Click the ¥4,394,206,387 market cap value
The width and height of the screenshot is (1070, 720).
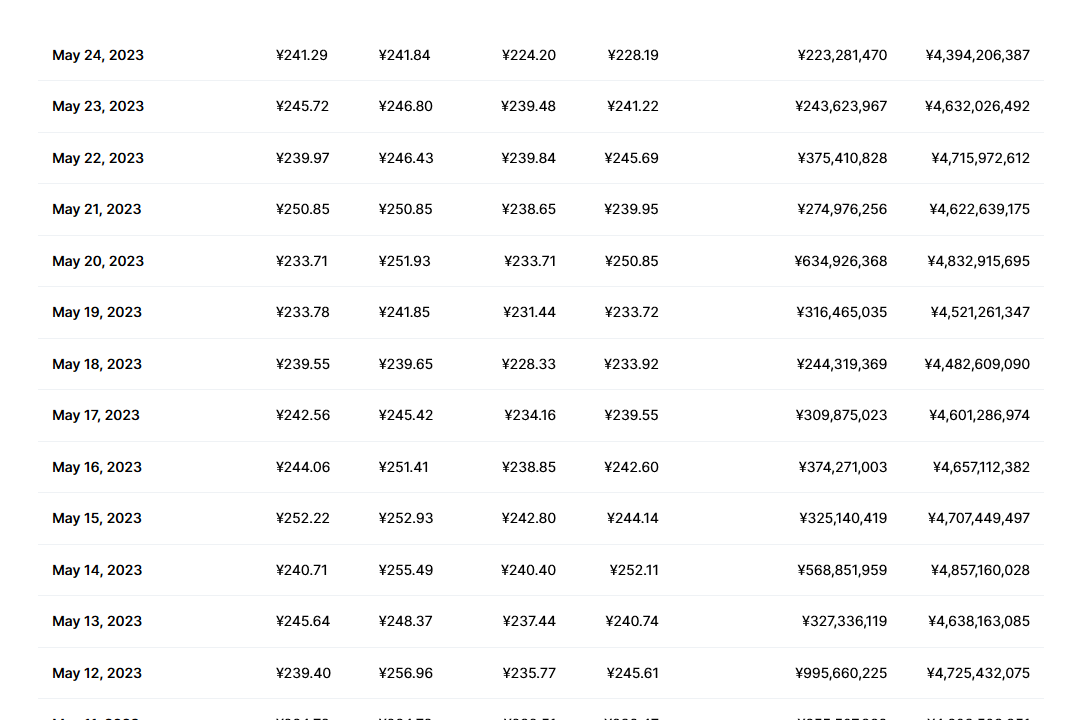click(977, 55)
